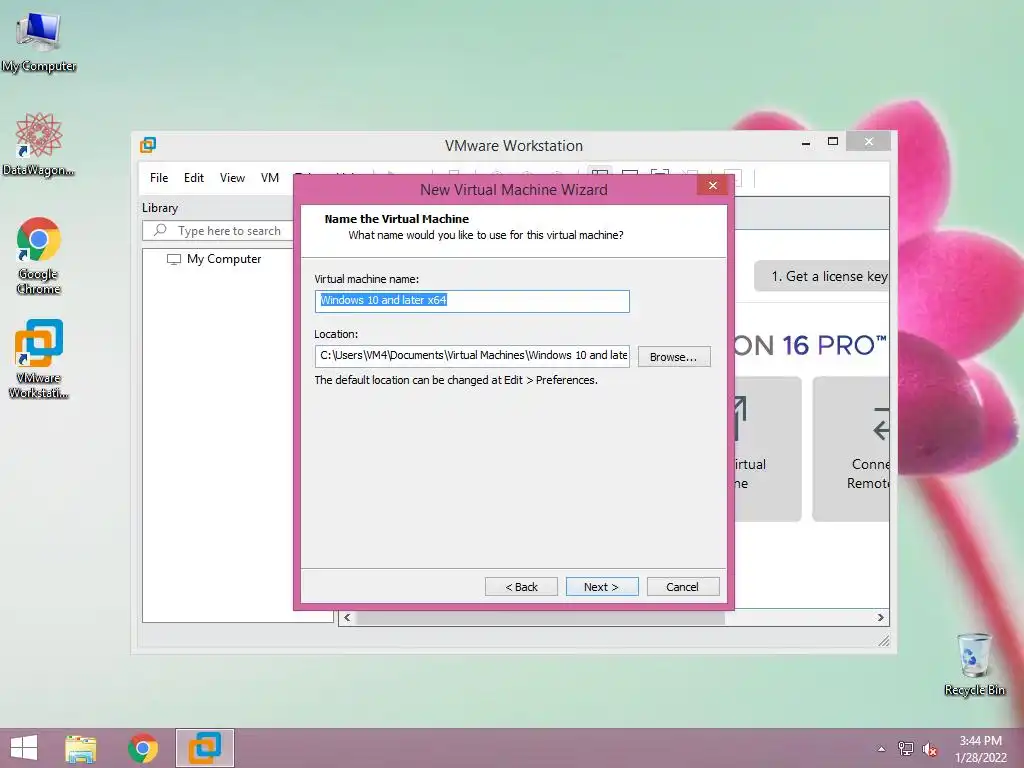This screenshot has width=1024, height=768.
Task: Open My Computer desktop icon
Action: click(39, 42)
